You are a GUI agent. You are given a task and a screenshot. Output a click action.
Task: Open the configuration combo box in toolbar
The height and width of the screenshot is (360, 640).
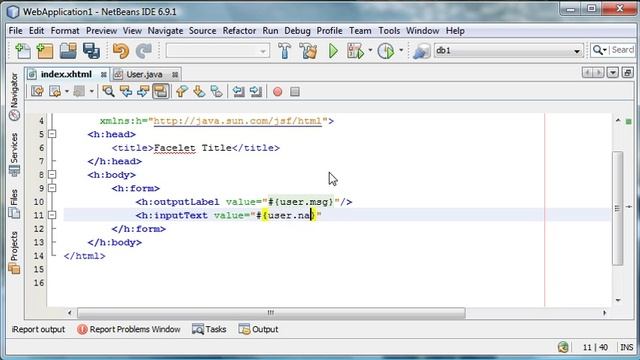(x=218, y=51)
